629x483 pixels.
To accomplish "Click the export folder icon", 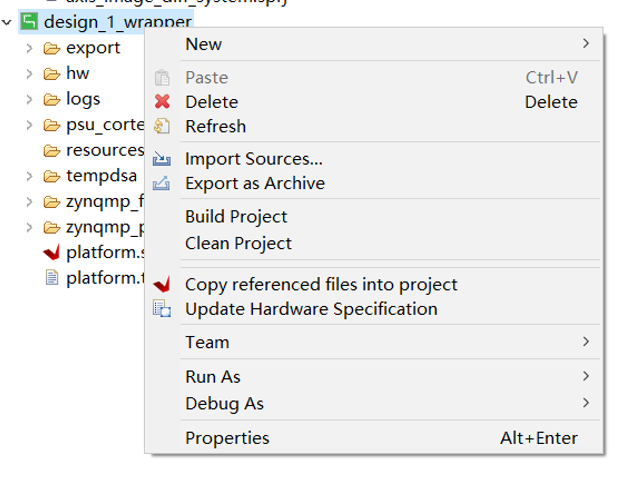I will click(52, 48).
